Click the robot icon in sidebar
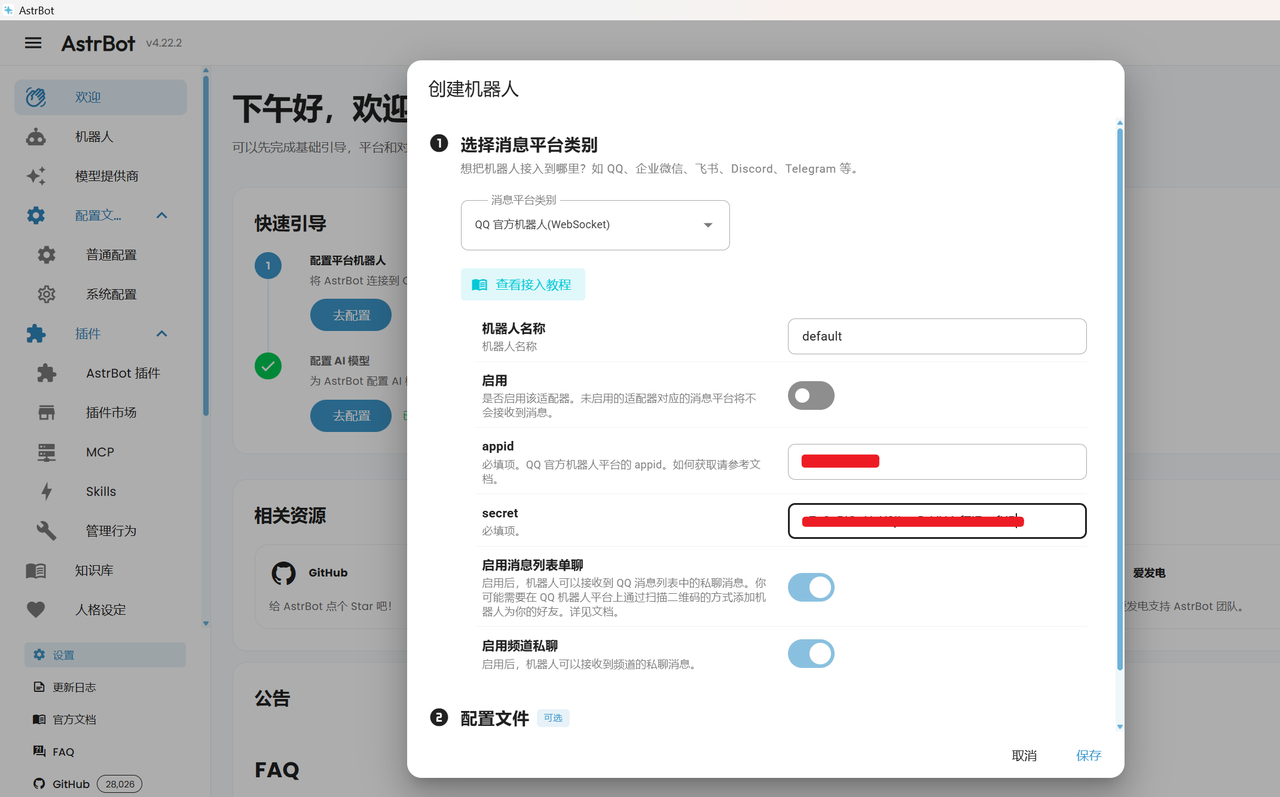Image resolution: width=1280 pixels, height=797 pixels. click(x=36, y=137)
